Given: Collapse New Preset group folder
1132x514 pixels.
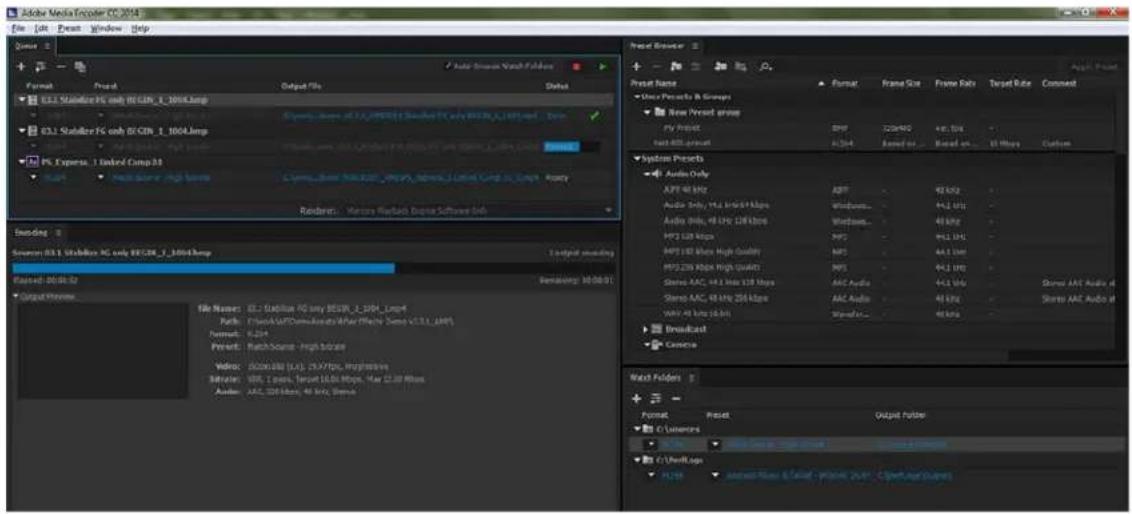Looking at the screenshot, I should [648, 112].
